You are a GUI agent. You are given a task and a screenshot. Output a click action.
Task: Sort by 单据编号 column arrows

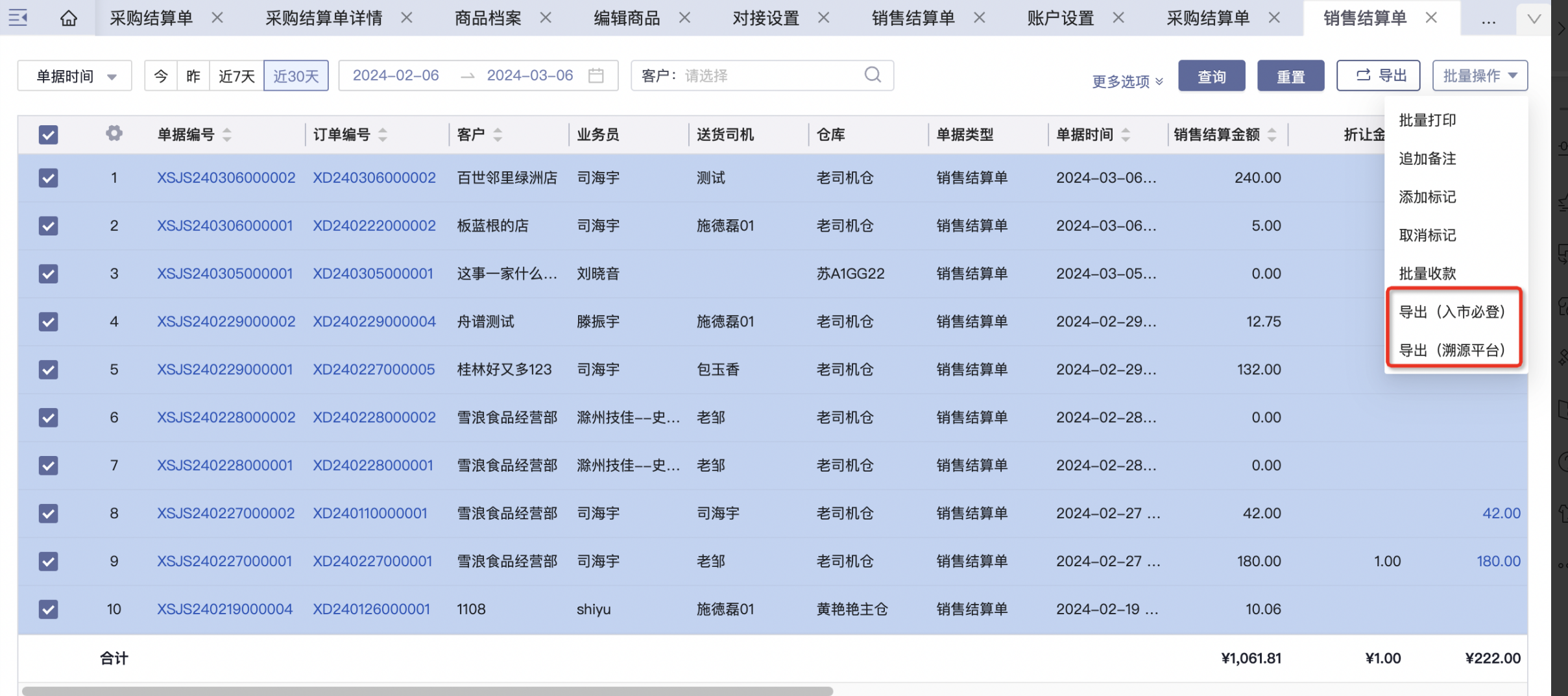click(227, 135)
